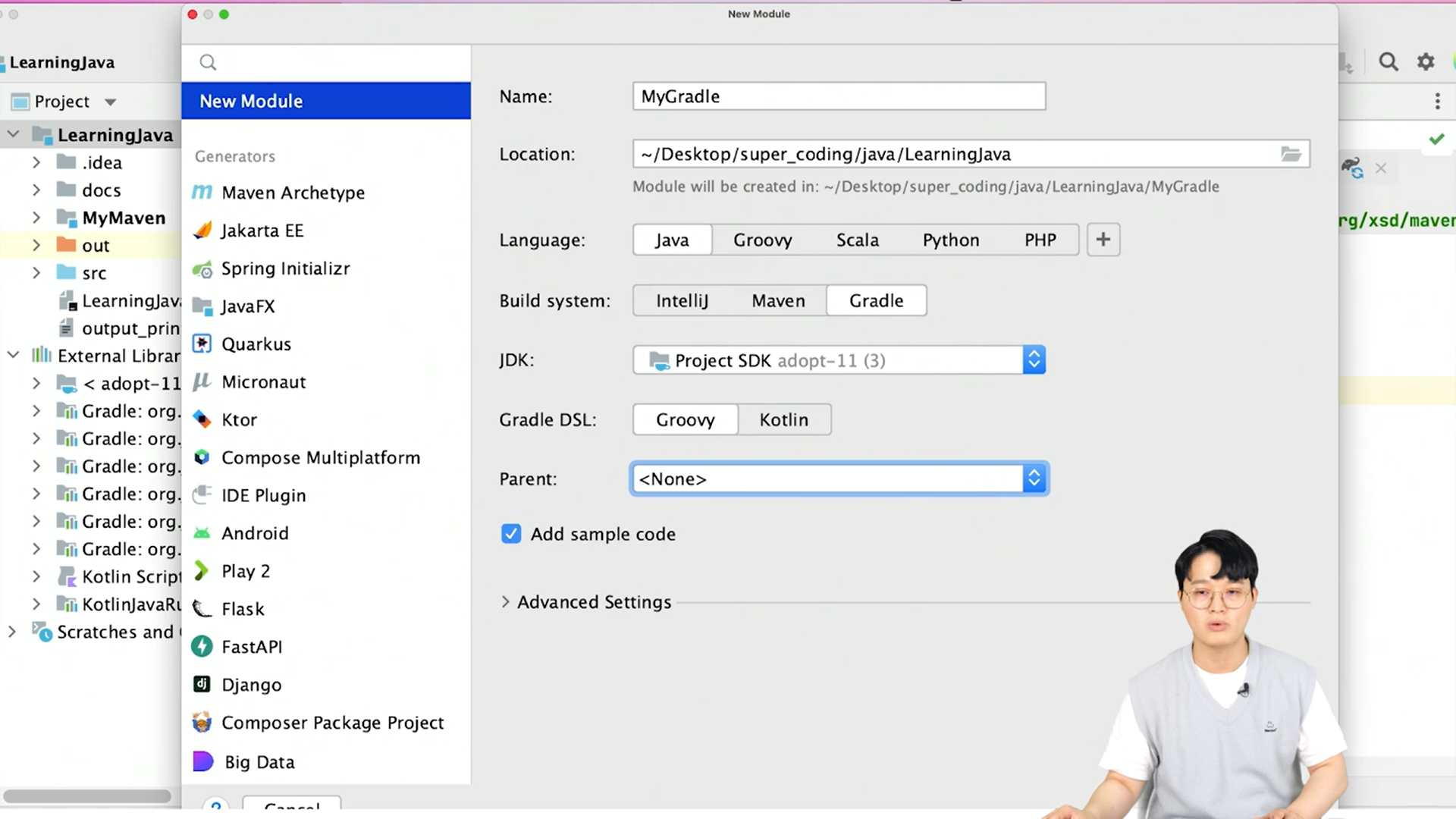Set language to PHP
1456x819 pixels.
(x=1040, y=240)
